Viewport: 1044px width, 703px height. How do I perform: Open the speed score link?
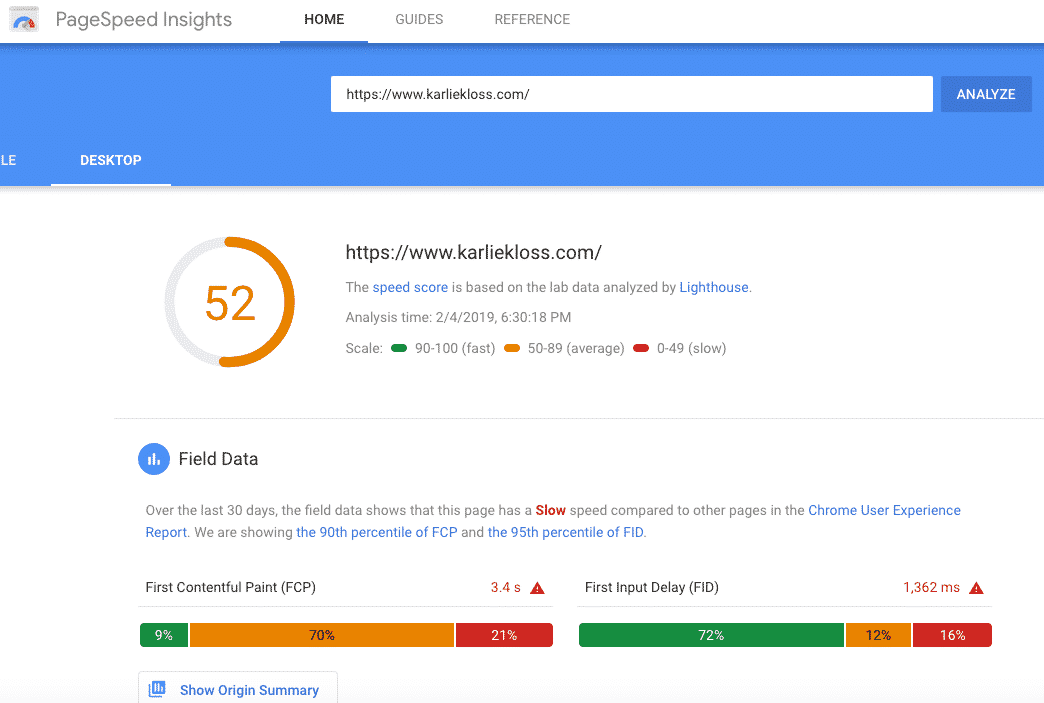[x=410, y=288]
